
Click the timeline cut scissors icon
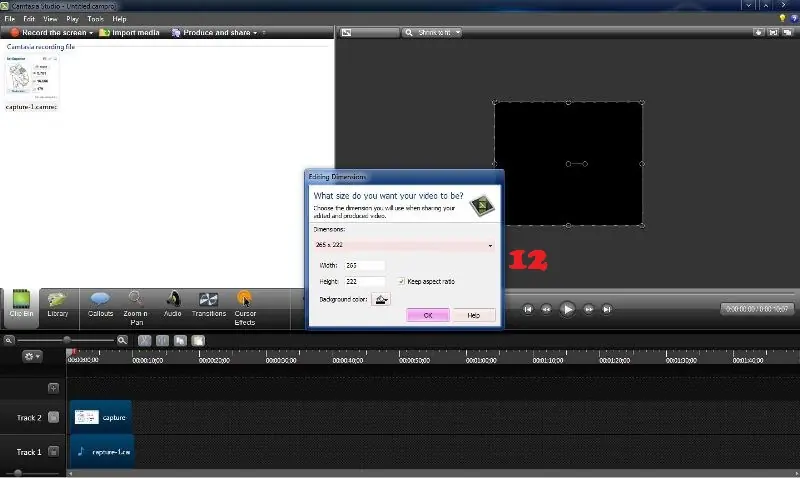pyautogui.click(x=145, y=341)
